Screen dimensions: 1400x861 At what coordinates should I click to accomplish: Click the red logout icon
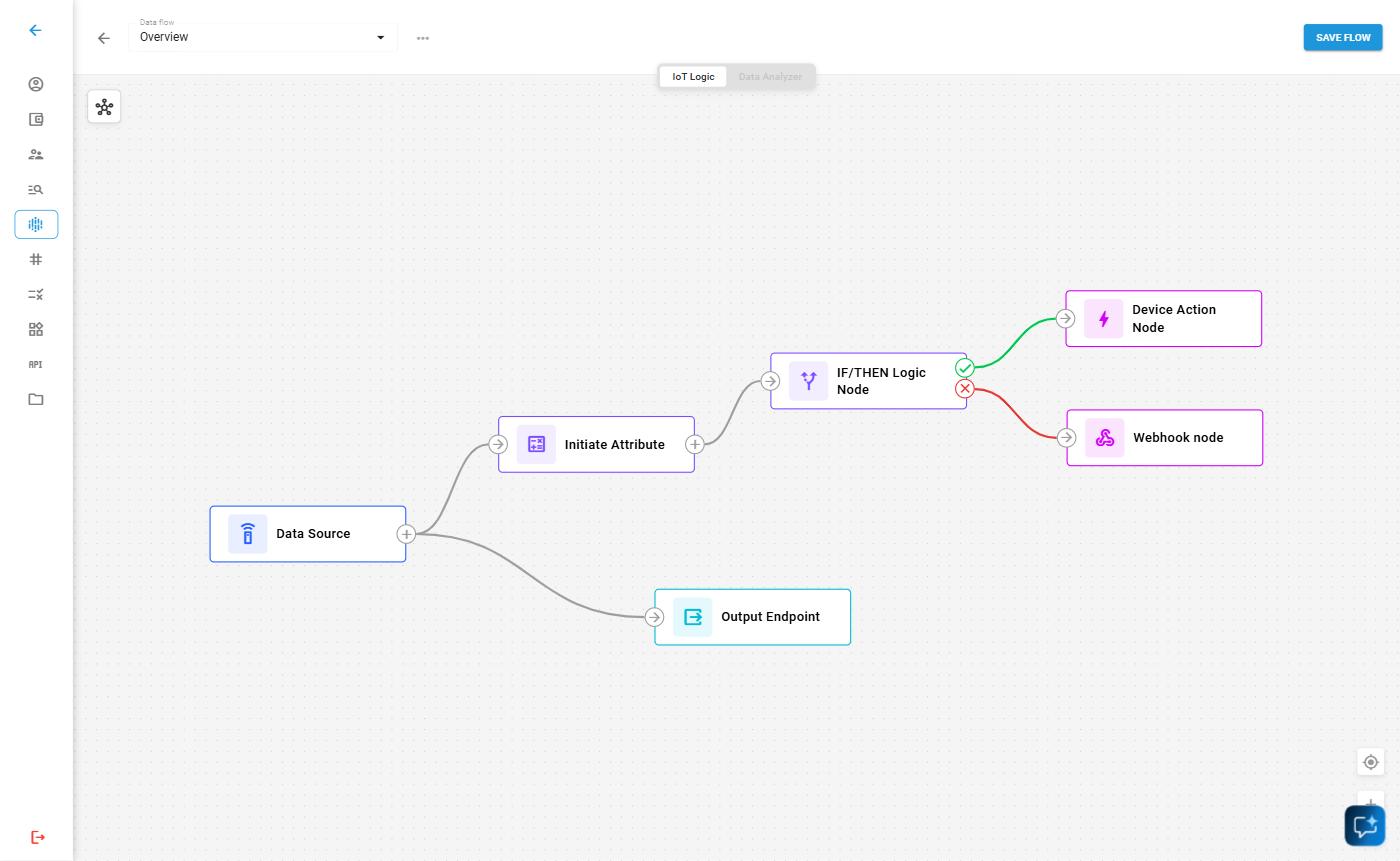38,837
